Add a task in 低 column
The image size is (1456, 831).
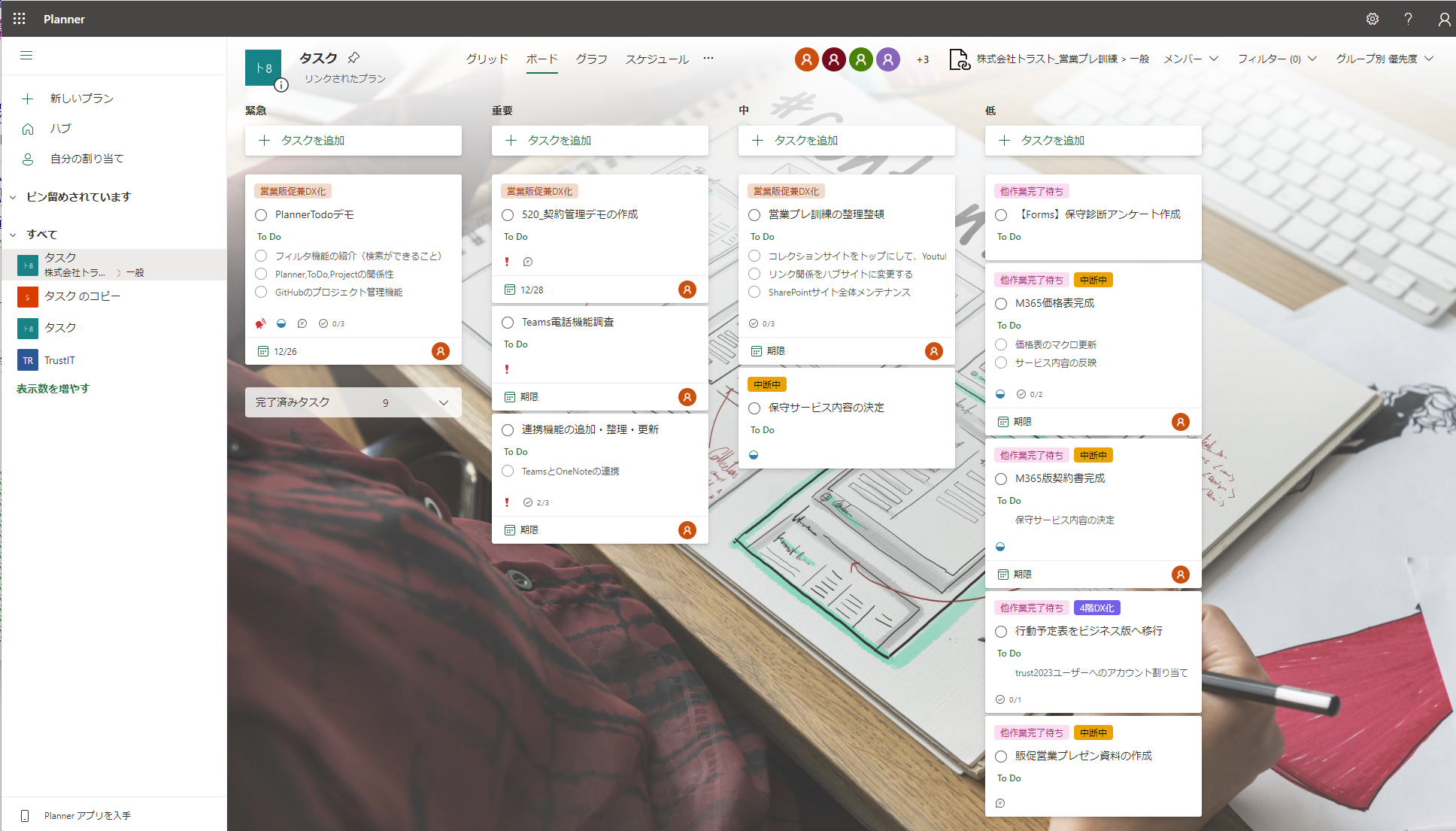click(1094, 141)
